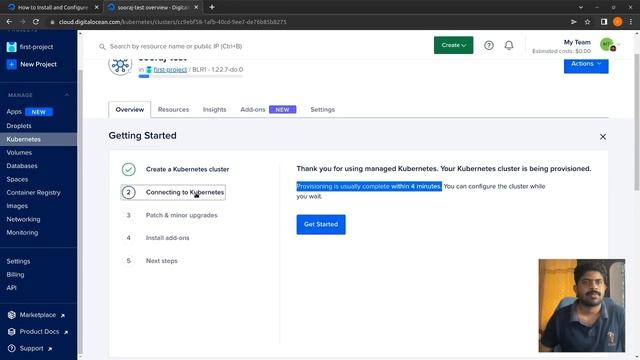Open the browser tab search chevron
Screen dimensions: 640x360
(x=580, y=7)
